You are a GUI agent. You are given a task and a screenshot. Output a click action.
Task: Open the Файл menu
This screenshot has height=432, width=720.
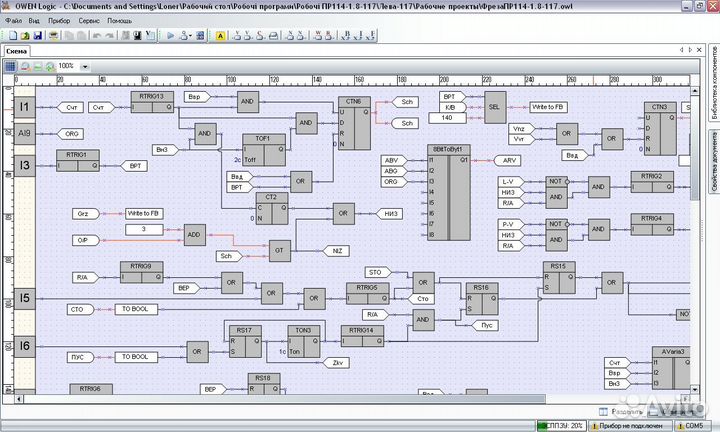pos(13,20)
